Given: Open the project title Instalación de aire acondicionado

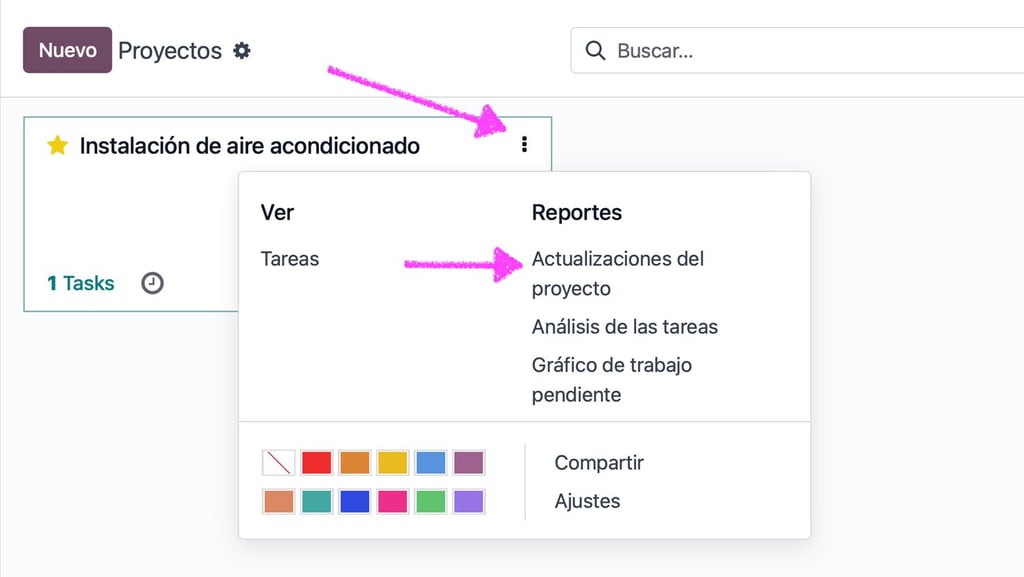Looking at the screenshot, I should click(249, 146).
